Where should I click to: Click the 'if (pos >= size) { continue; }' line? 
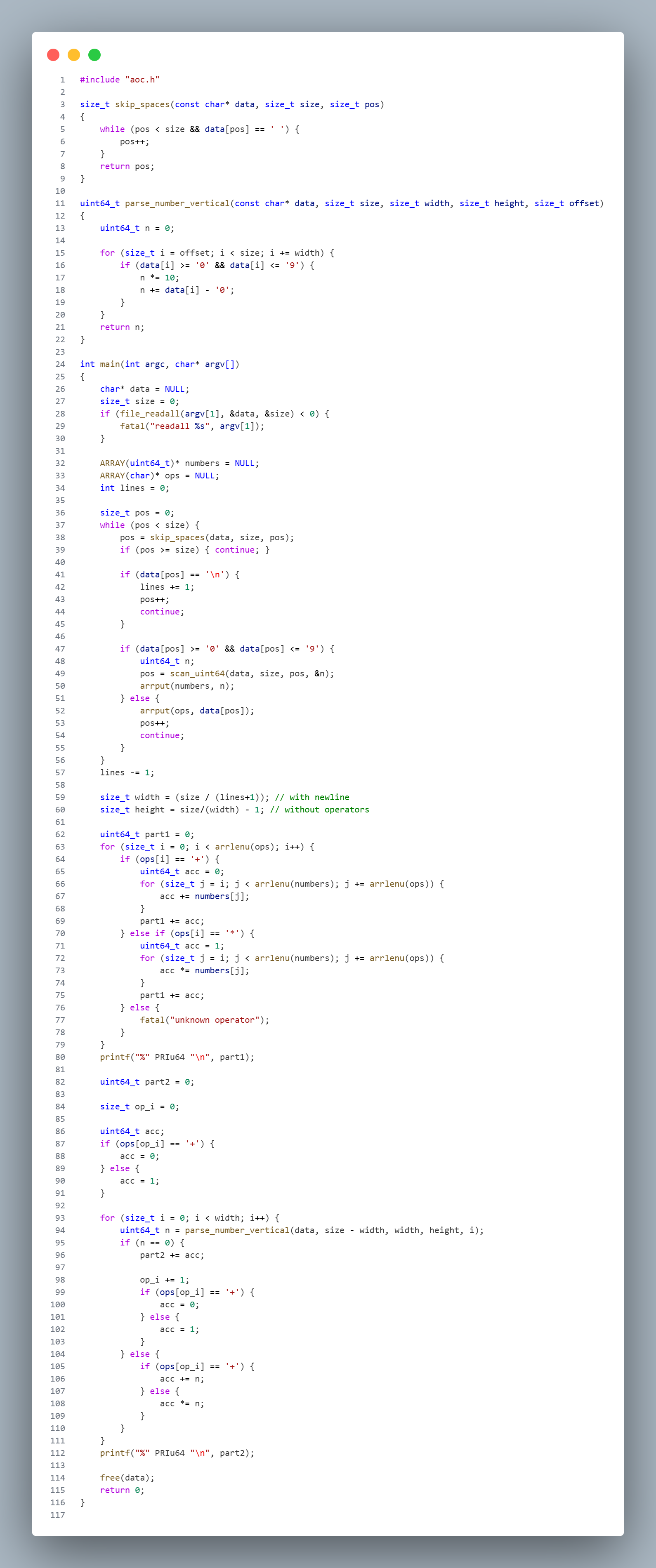click(x=195, y=550)
